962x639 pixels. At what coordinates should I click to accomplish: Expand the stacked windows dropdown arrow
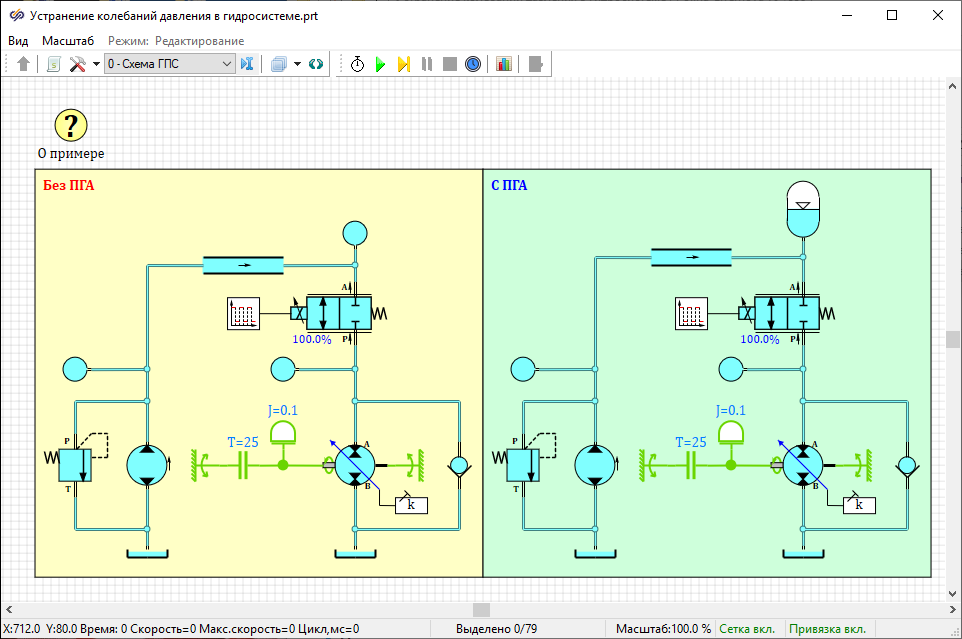coord(297,64)
